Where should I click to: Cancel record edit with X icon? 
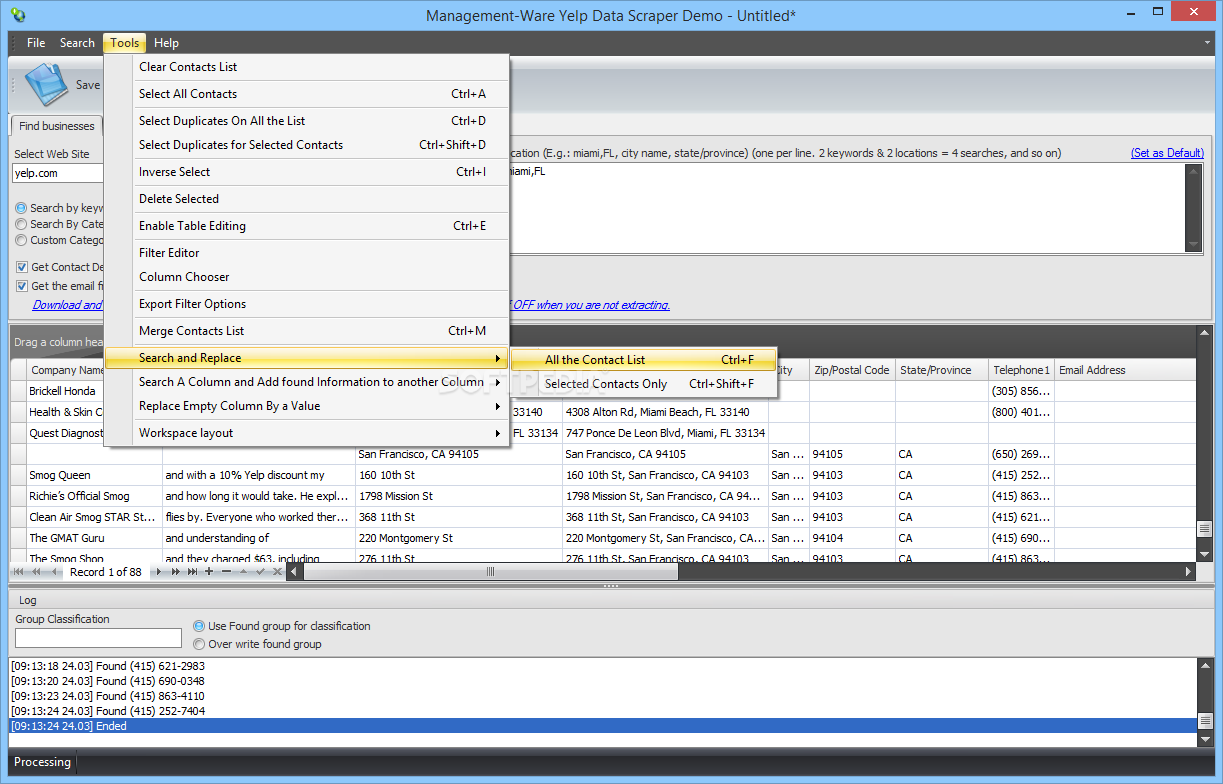click(x=275, y=572)
